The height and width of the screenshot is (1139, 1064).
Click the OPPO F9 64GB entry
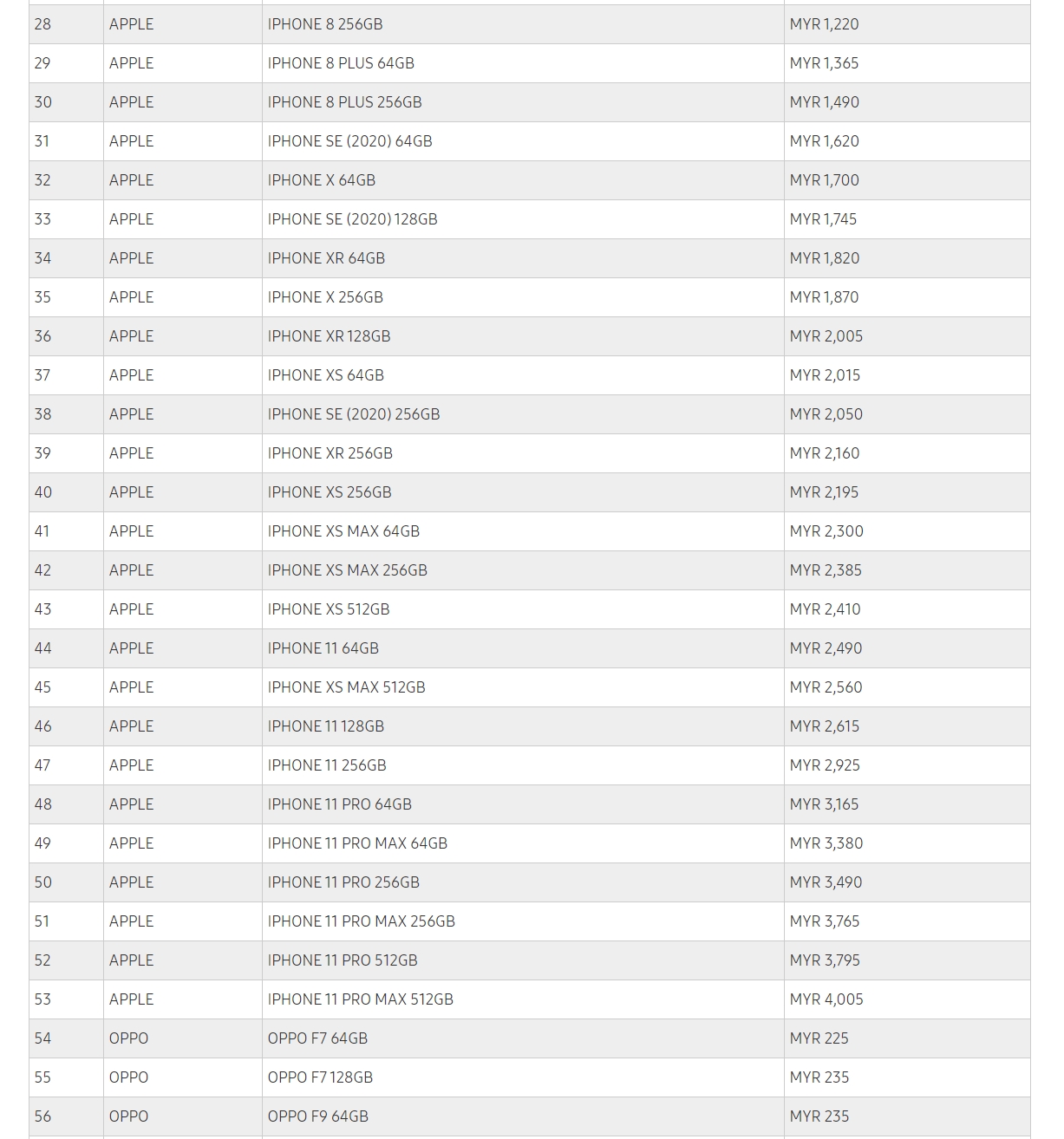[317, 1116]
